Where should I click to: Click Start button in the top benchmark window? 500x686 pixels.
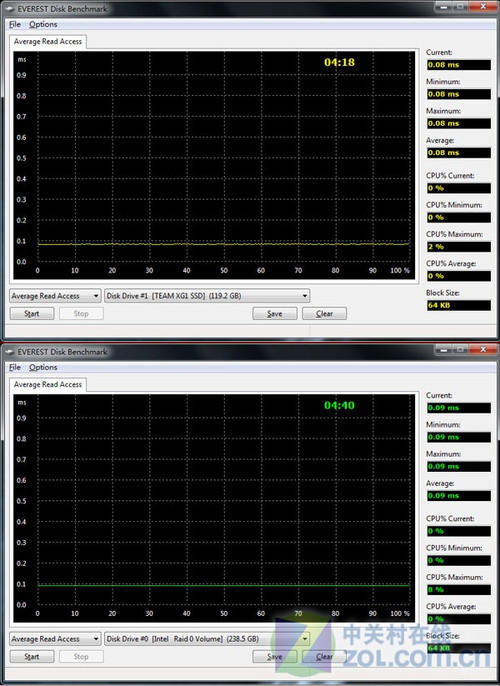click(x=32, y=314)
